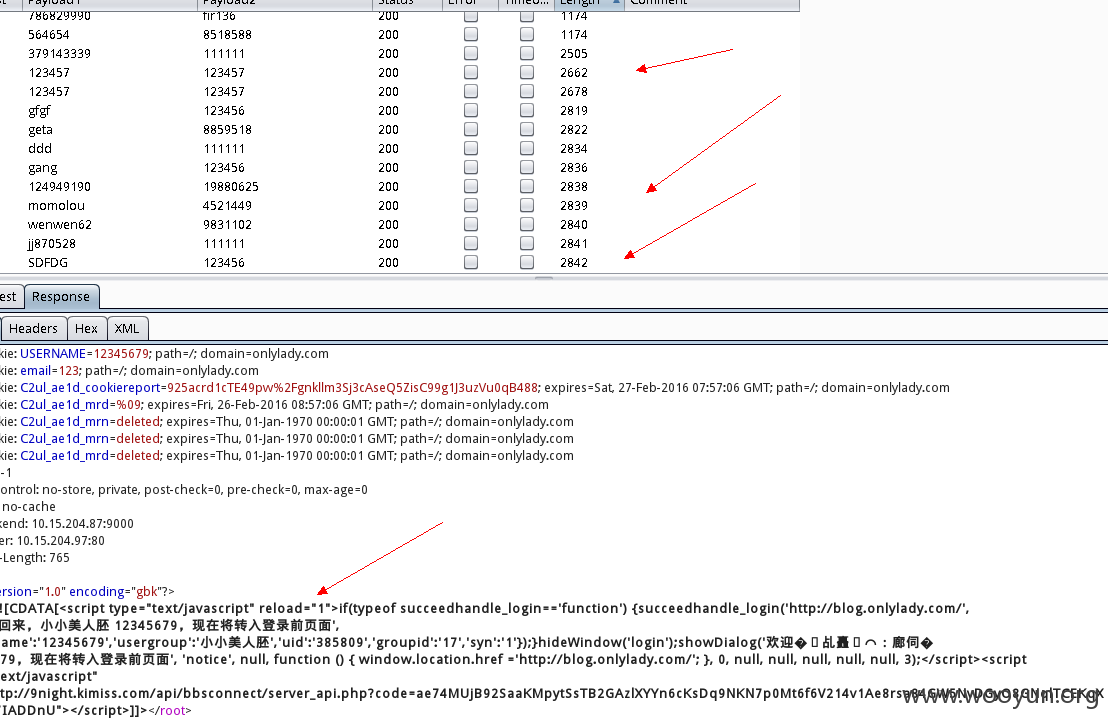
Task: Click the email cookie name in response
Action: click(x=35, y=371)
